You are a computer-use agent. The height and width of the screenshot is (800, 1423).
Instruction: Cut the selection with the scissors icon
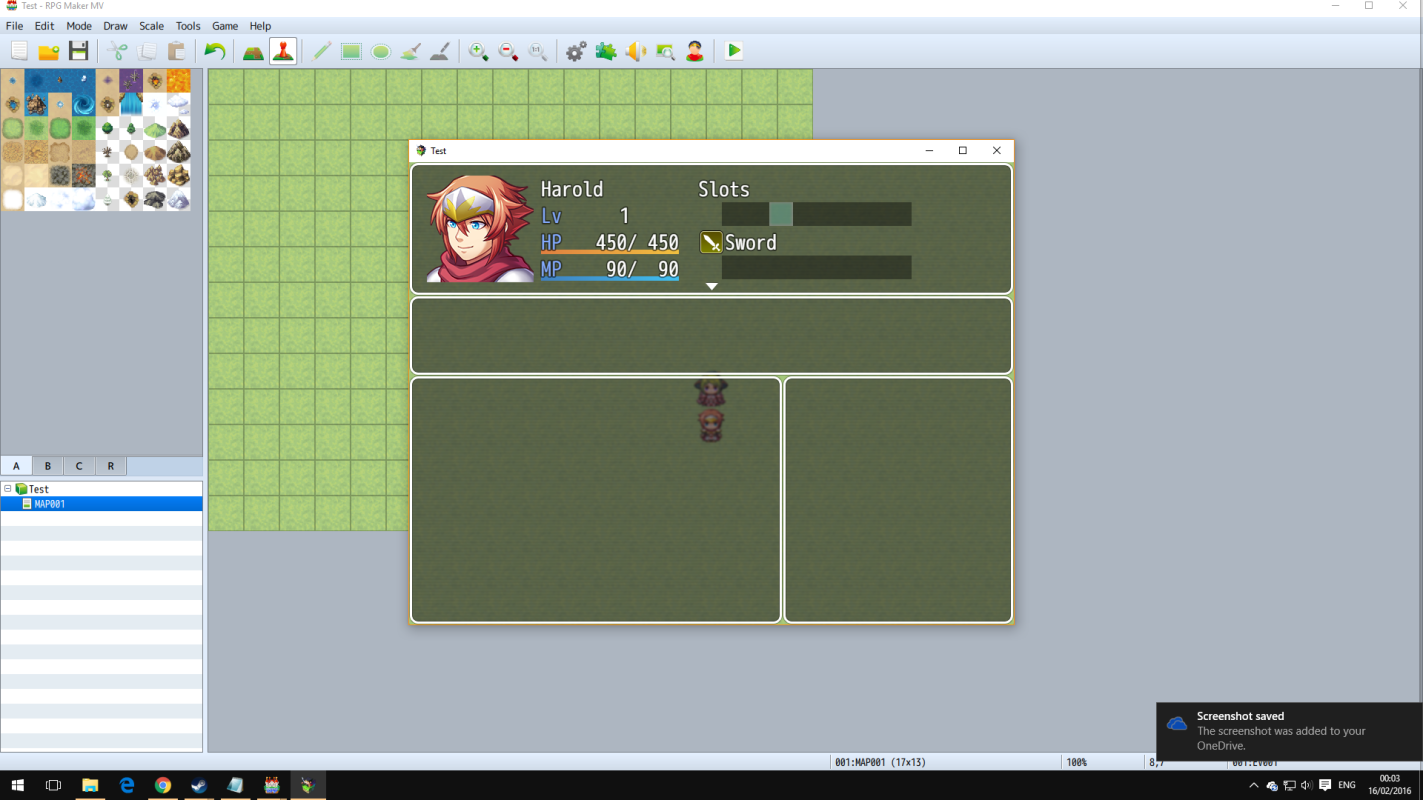118,51
